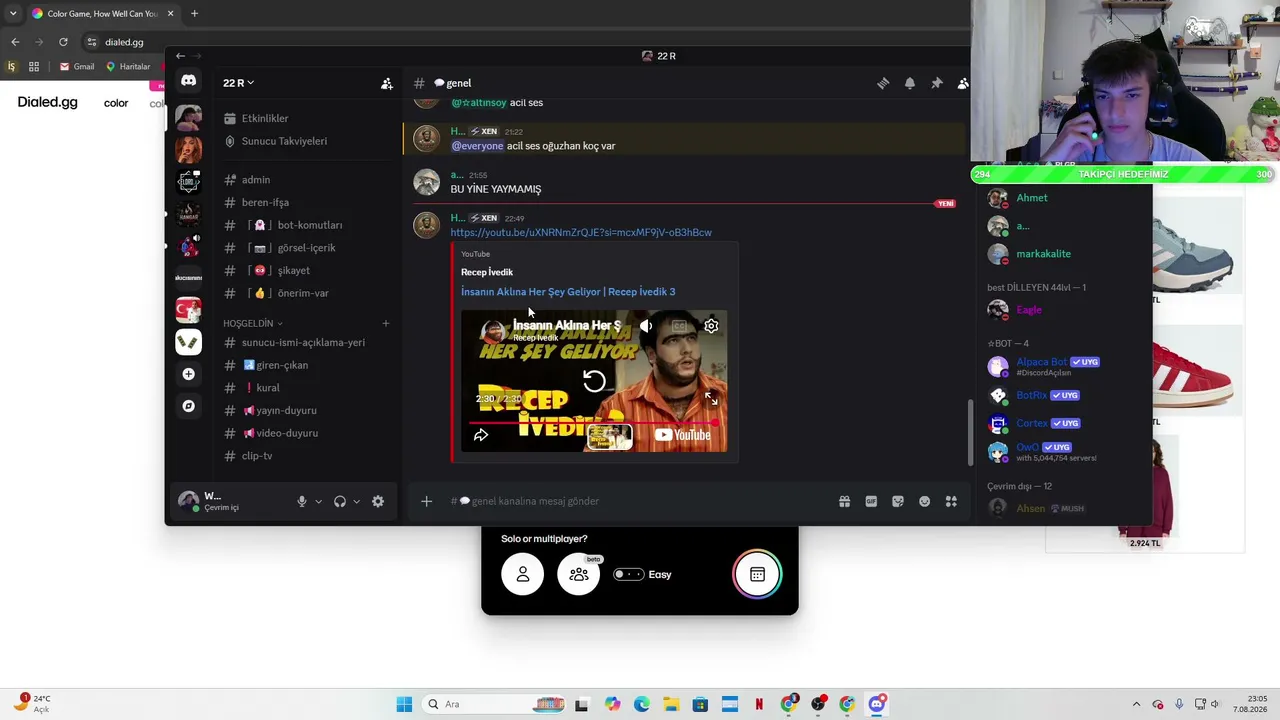Open Netflix from the taskbar

pyautogui.click(x=759, y=704)
